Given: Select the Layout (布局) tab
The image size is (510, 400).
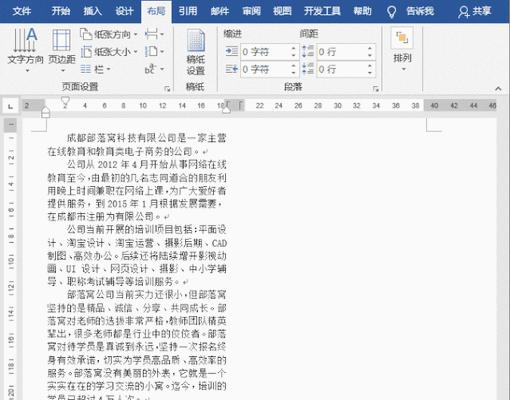Looking at the screenshot, I should pos(156,11).
